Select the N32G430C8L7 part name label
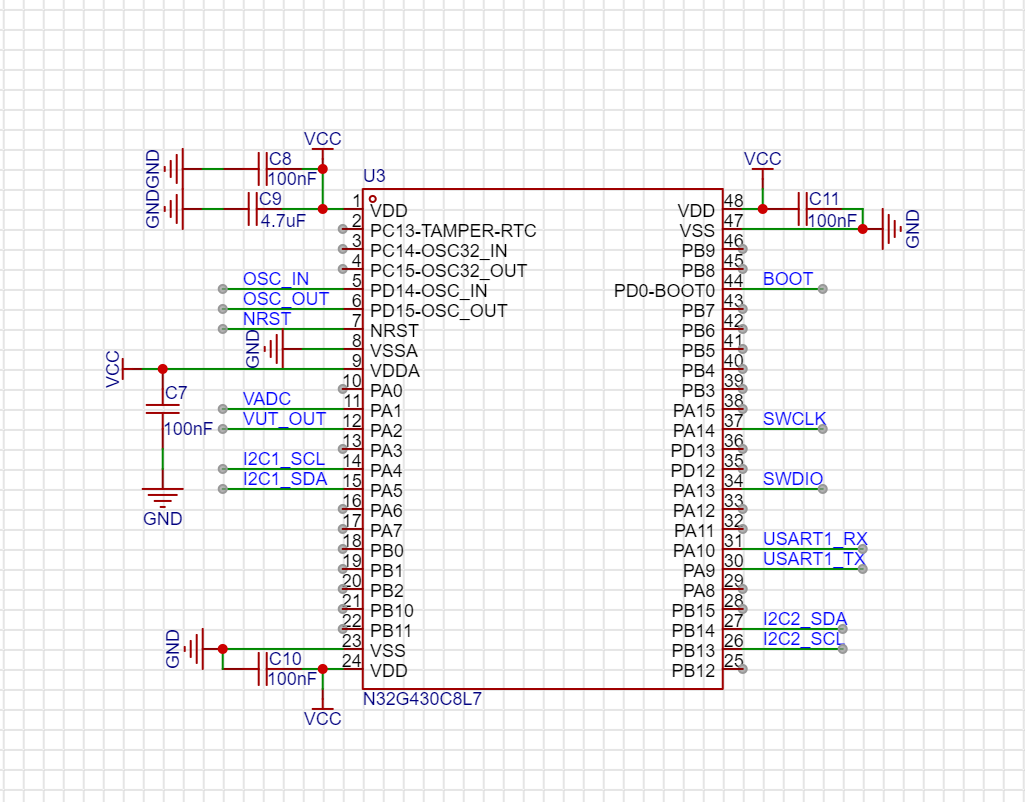 (422, 699)
